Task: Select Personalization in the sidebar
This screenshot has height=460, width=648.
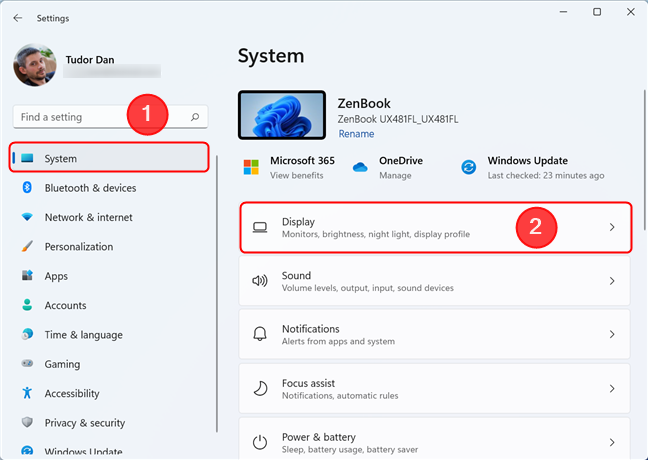Action: click(x=109, y=246)
